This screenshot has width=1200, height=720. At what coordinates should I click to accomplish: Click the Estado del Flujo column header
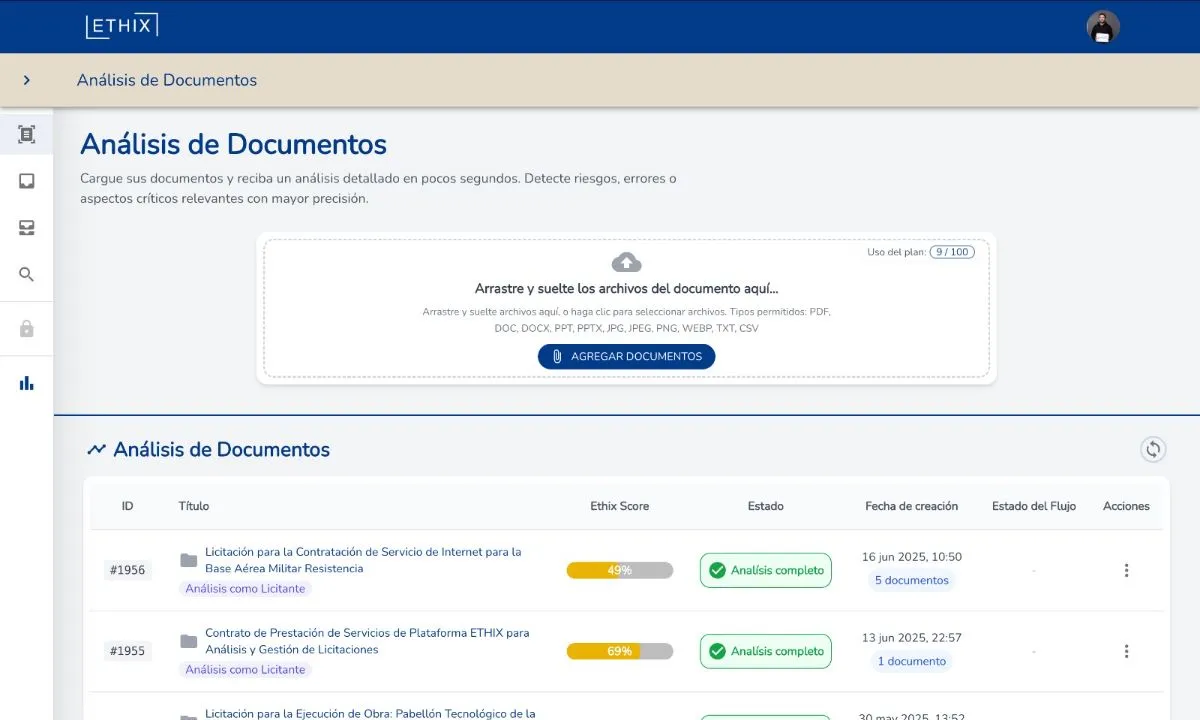click(x=1034, y=506)
